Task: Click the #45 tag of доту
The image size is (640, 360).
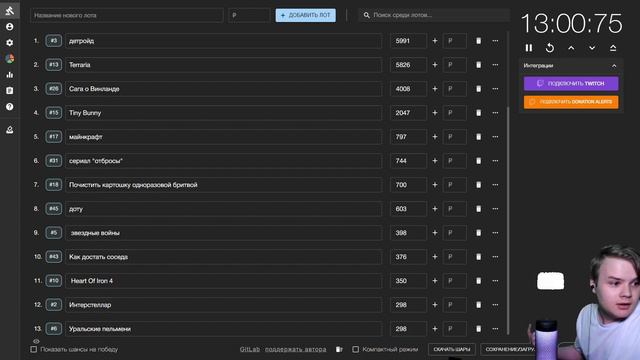Action: click(x=53, y=209)
